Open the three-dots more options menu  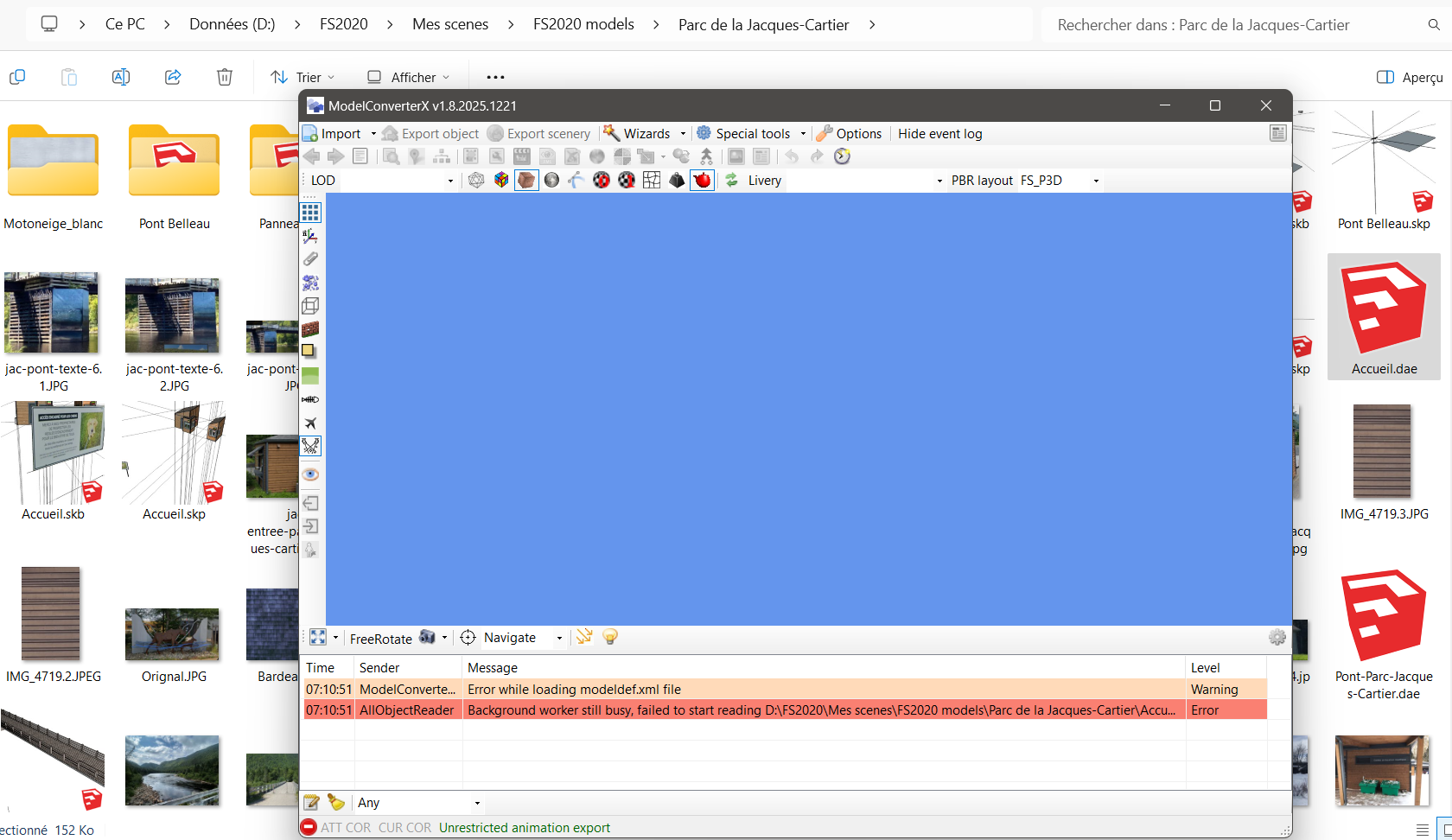coord(495,77)
